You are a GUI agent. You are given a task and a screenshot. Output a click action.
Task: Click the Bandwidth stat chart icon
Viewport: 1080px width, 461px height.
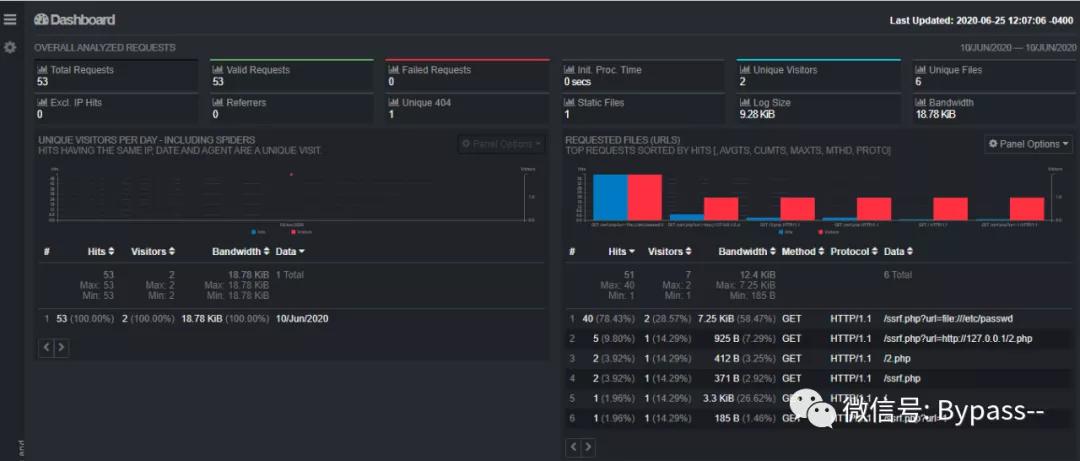(x=921, y=103)
